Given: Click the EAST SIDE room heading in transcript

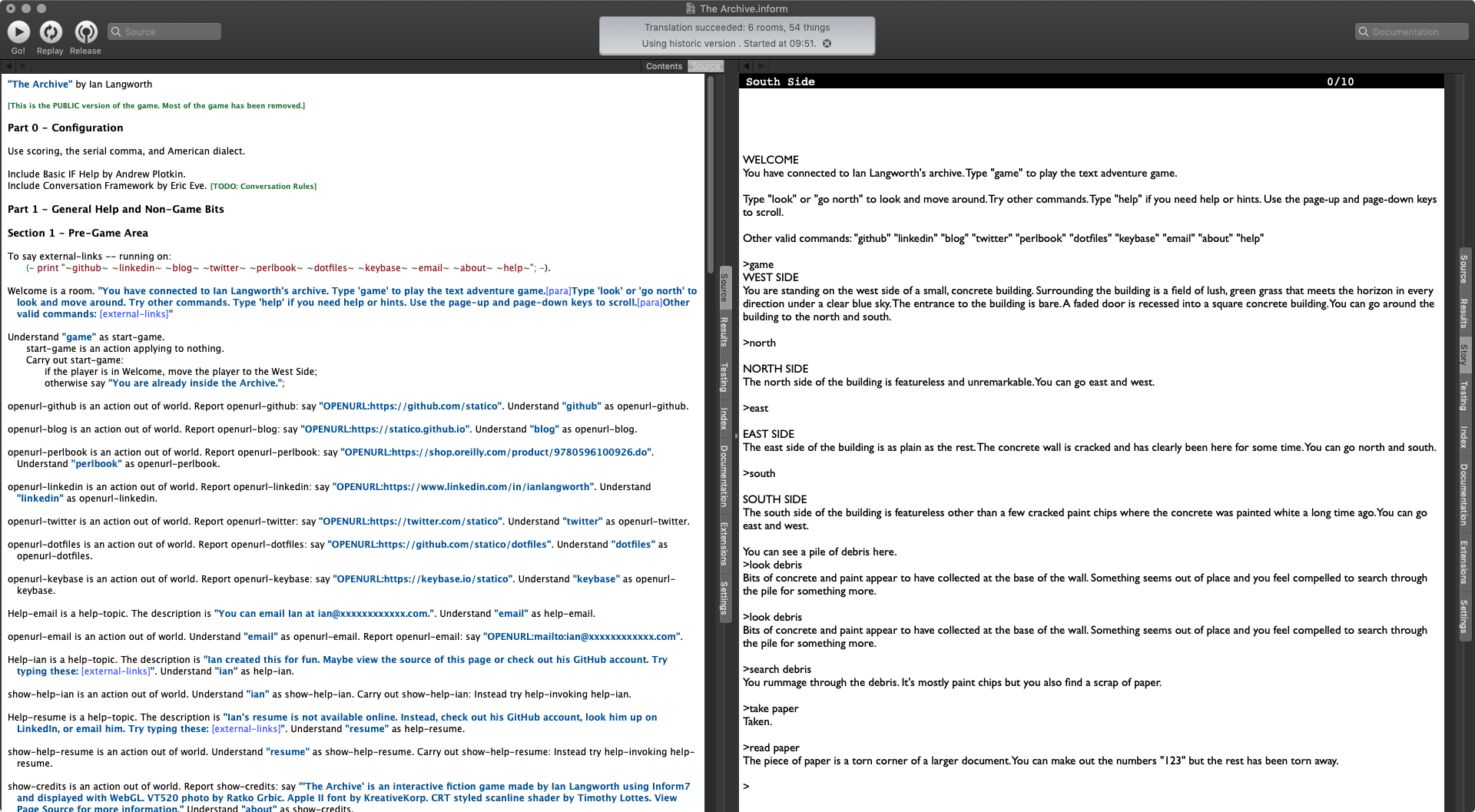Looking at the screenshot, I should [x=768, y=434].
